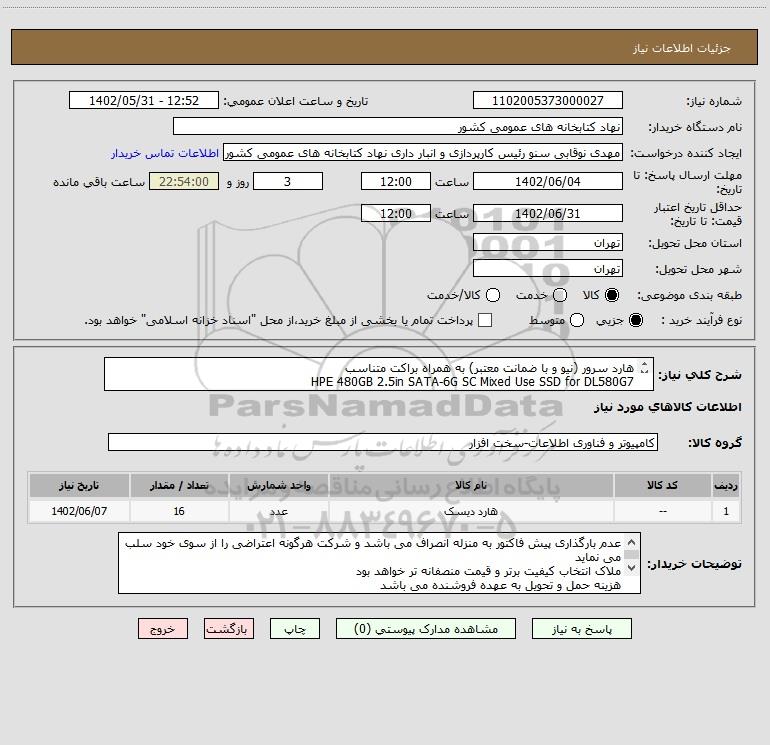
Task: Click the quantity cell showing 16
Action: click(x=179, y=511)
